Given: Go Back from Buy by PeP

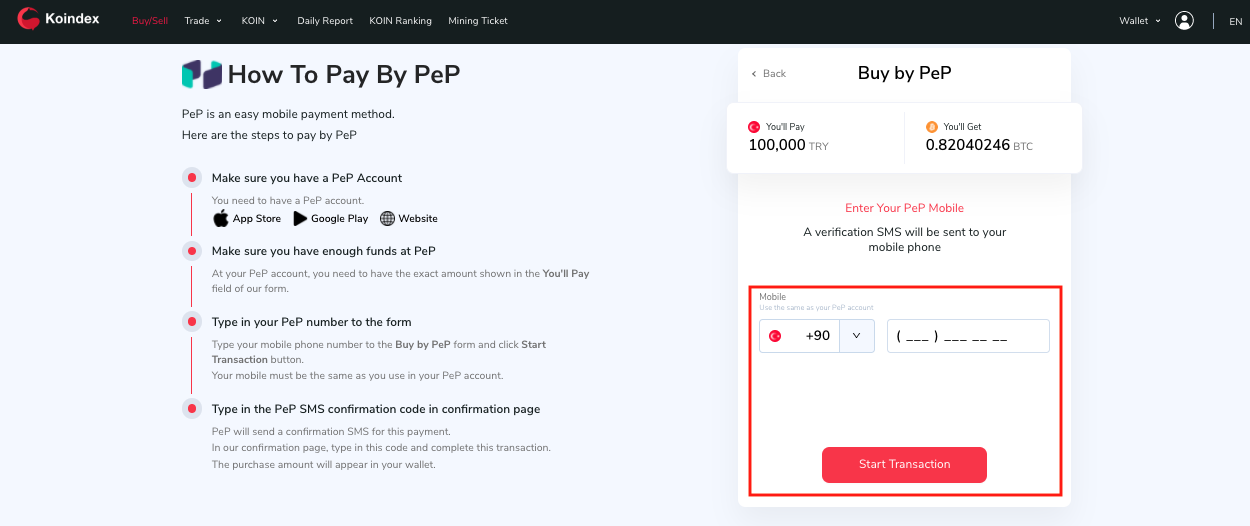Looking at the screenshot, I should (768, 73).
